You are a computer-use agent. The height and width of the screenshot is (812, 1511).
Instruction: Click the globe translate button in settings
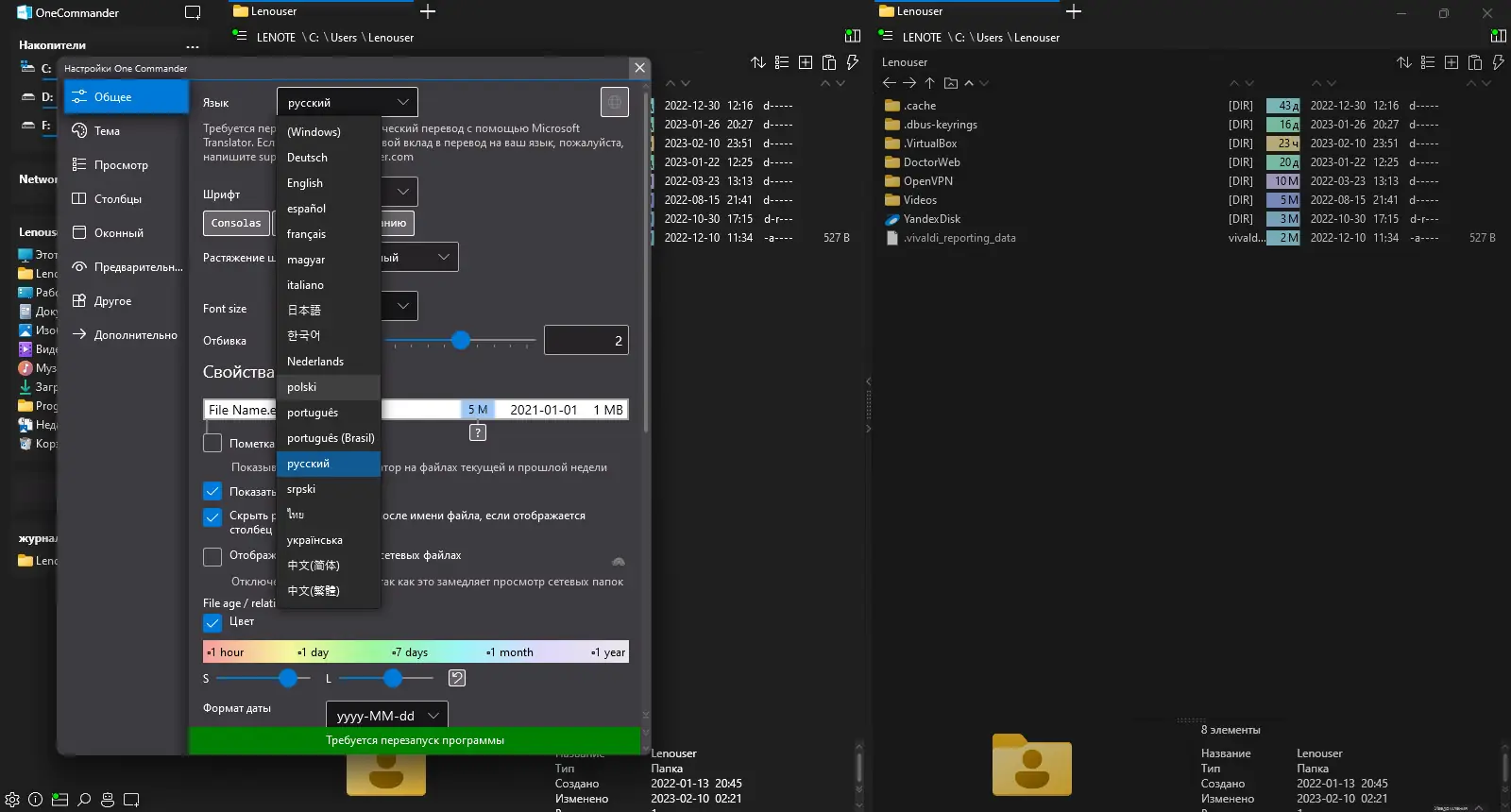[x=615, y=102]
